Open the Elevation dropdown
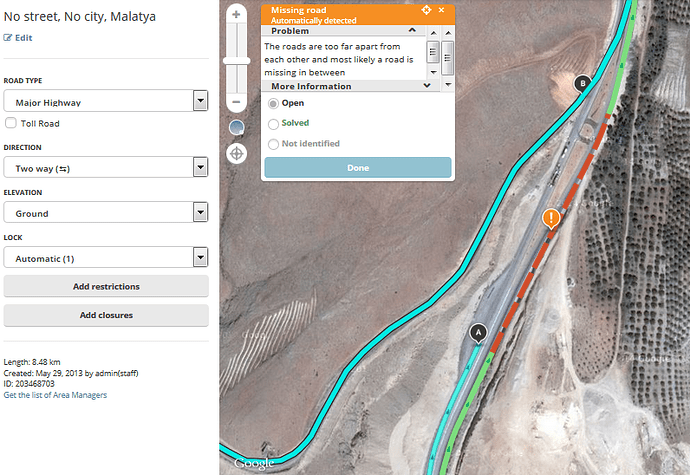This screenshot has height=475, width=690. pos(105,213)
